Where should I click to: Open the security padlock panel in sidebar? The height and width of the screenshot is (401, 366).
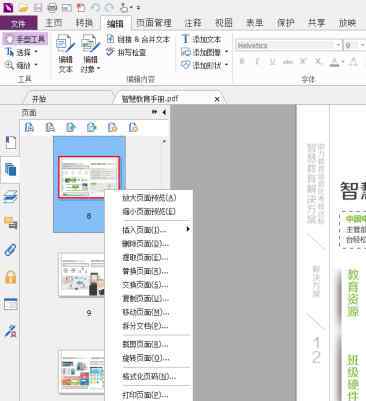click(x=10, y=277)
